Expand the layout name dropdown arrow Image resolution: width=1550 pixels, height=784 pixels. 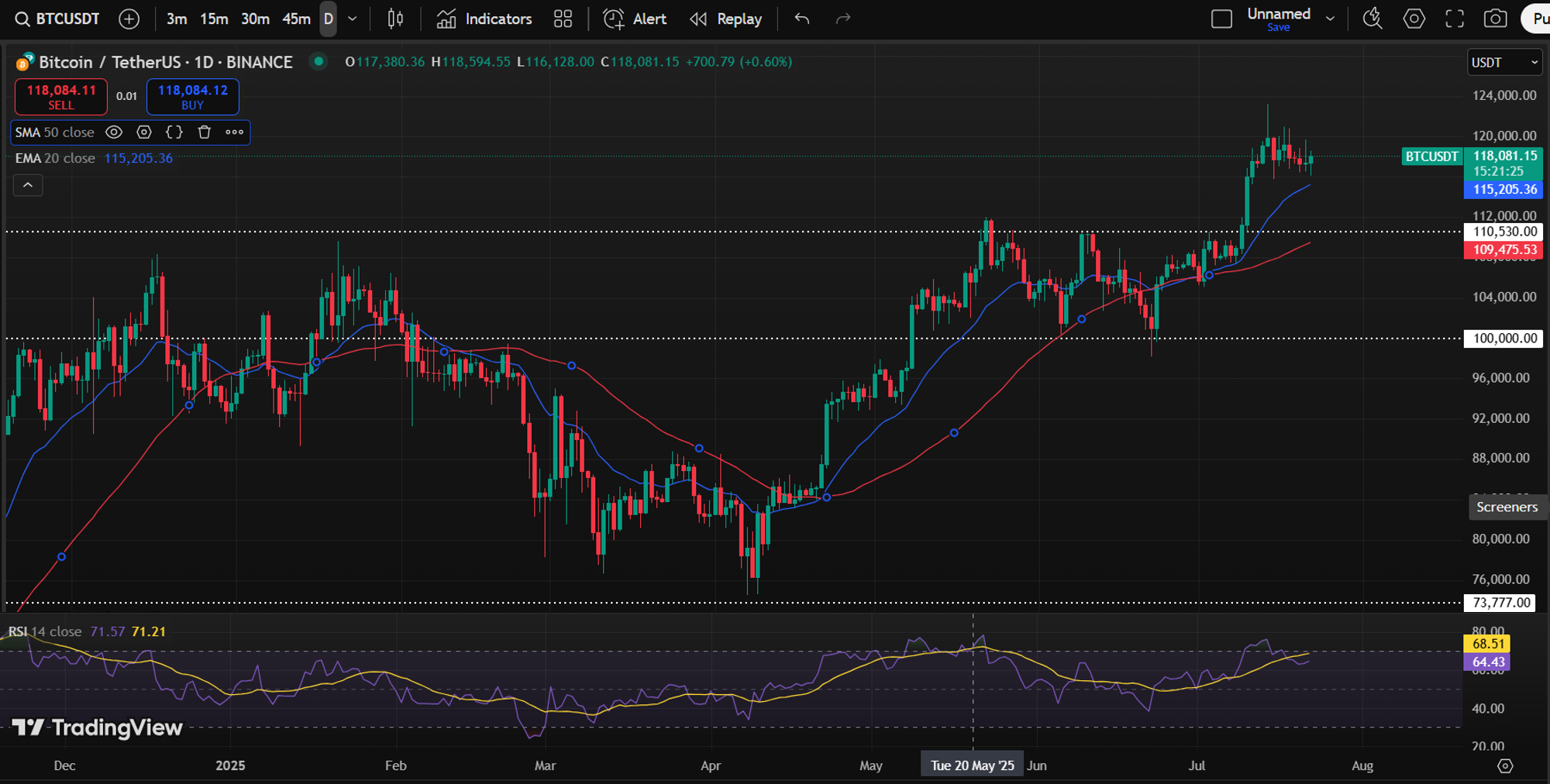[x=1331, y=19]
